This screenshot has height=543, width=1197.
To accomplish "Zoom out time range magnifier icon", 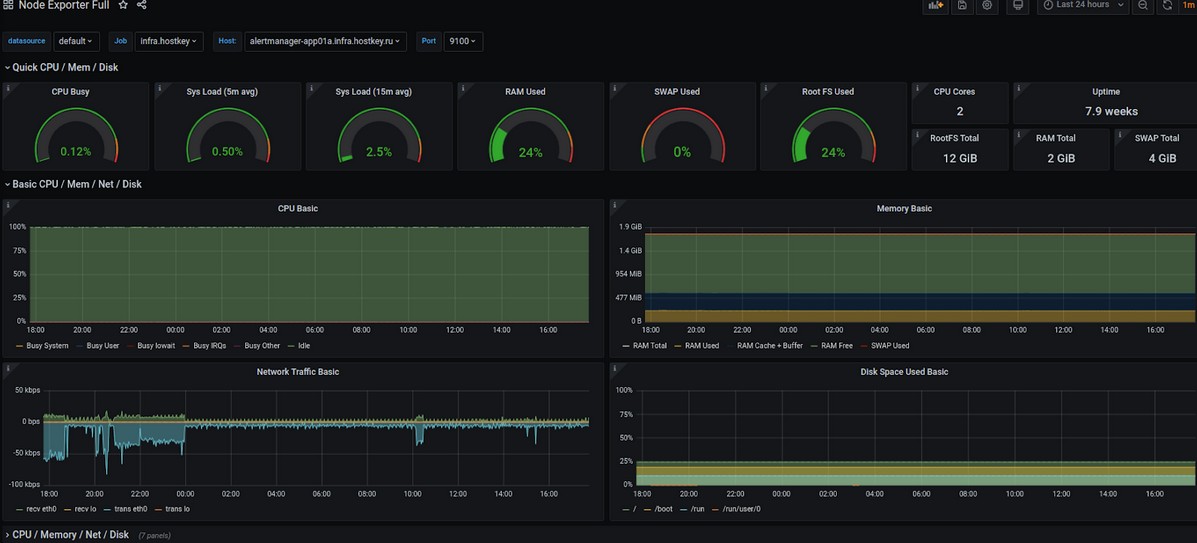I will (1143, 5).
